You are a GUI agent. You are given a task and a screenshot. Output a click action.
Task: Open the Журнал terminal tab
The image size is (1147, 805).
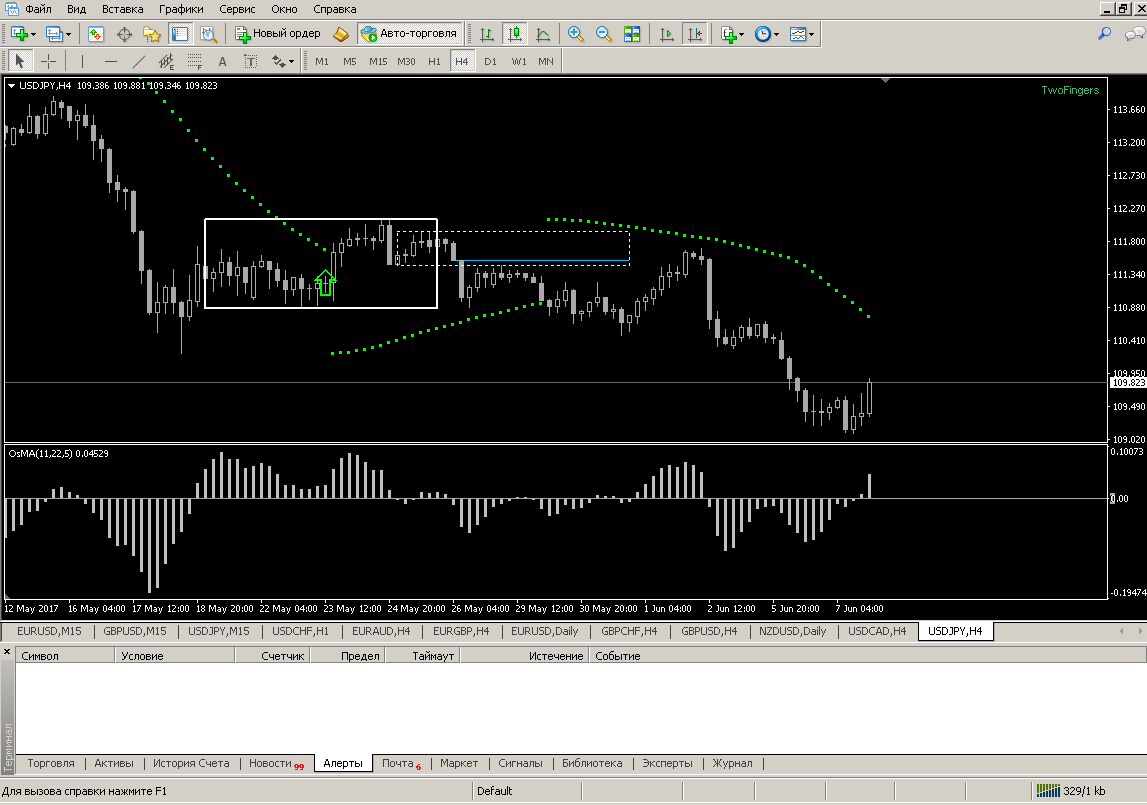point(732,763)
